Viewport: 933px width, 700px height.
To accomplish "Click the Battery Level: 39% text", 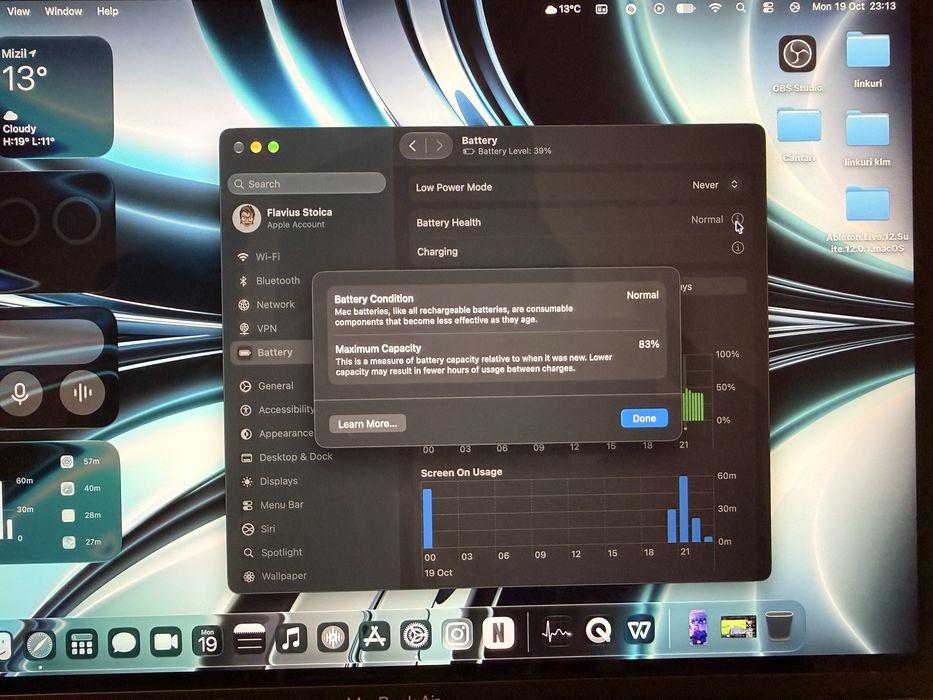I will tap(514, 151).
